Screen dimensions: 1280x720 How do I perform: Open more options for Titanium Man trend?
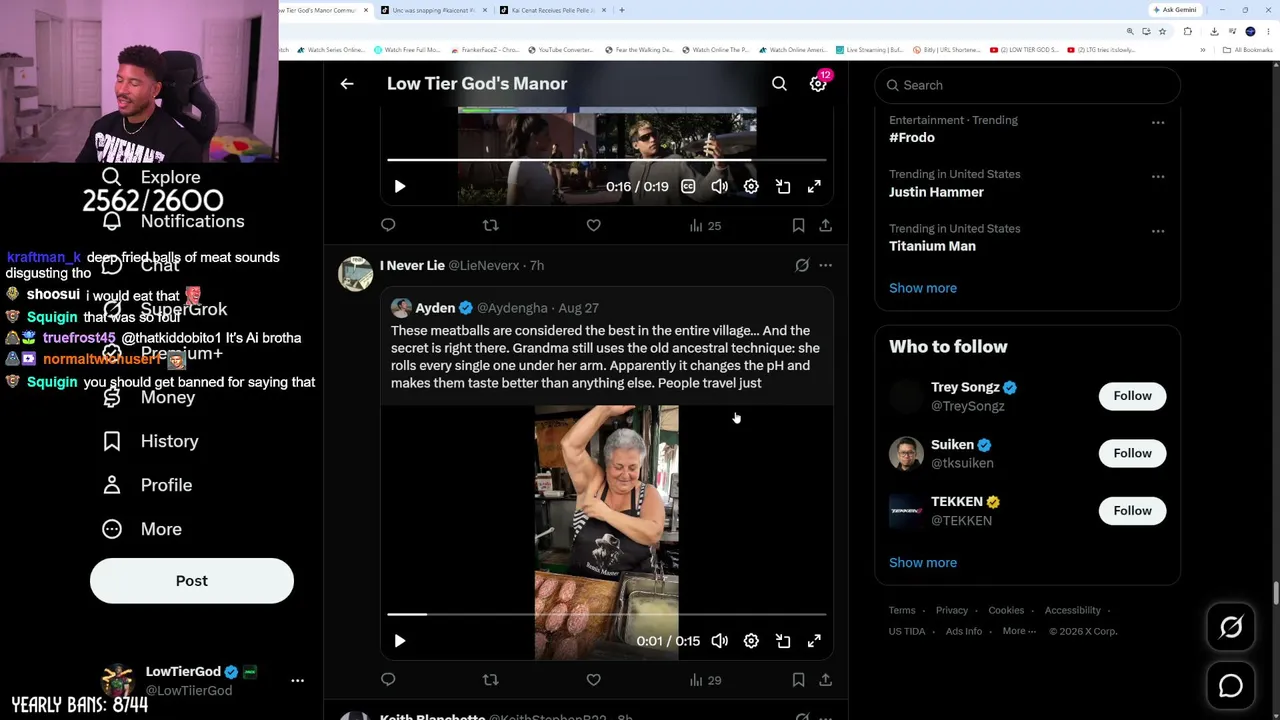pyautogui.click(x=1158, y=231)
